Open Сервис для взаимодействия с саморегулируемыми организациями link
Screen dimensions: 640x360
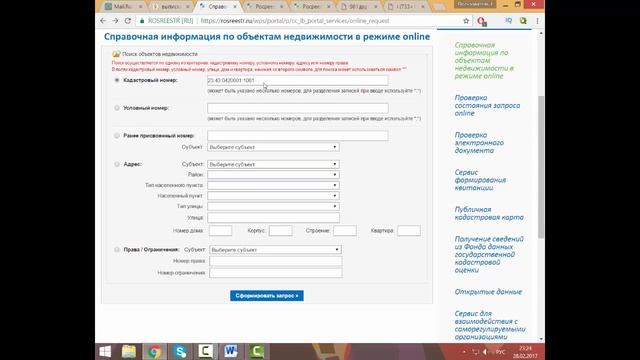pyautogui.click(x=490, y=325)
